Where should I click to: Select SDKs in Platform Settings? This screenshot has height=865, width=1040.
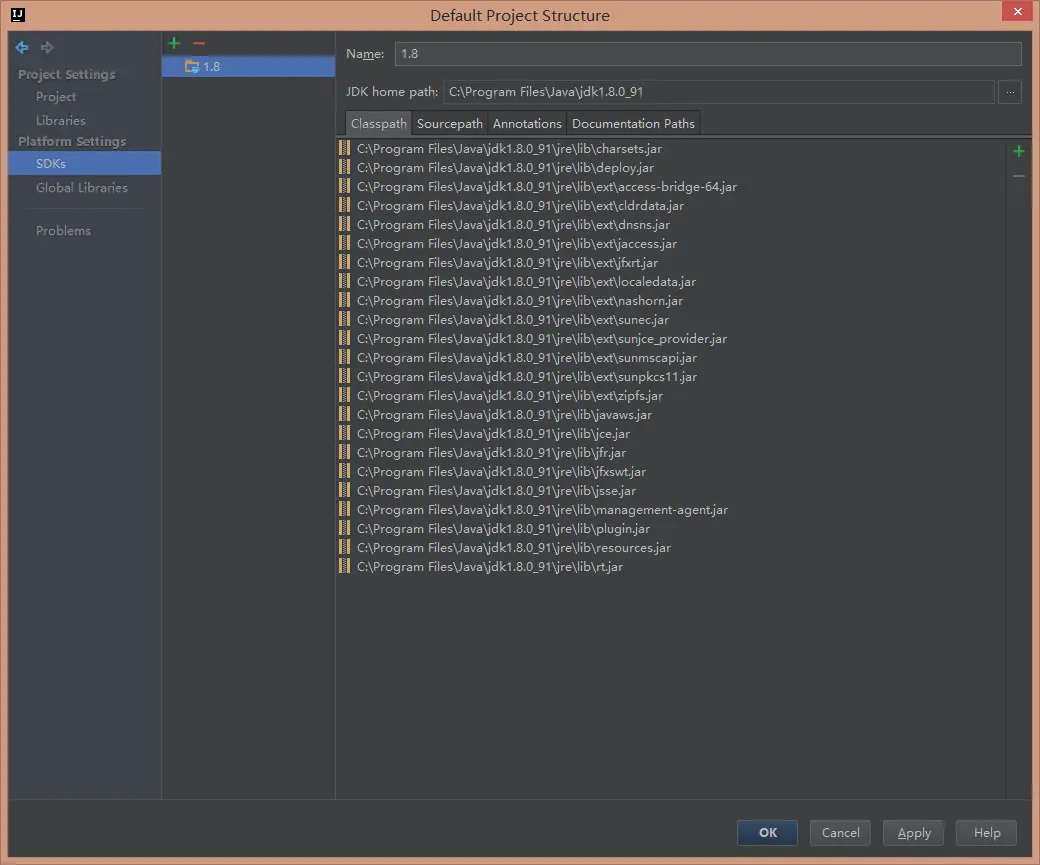[x=84, y=163]
